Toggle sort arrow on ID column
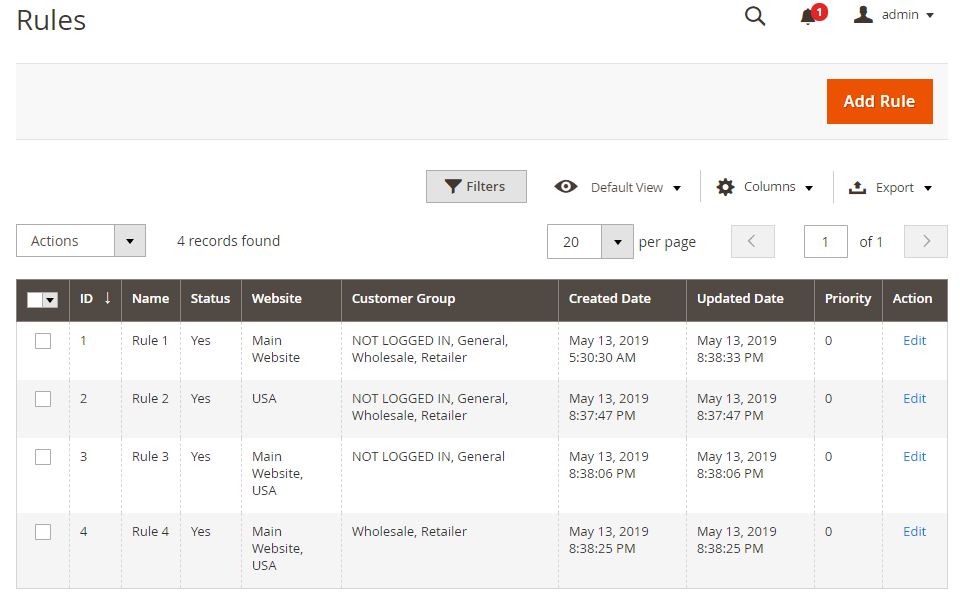The height and width of the screenshot is (607, 960). (107, 298)
